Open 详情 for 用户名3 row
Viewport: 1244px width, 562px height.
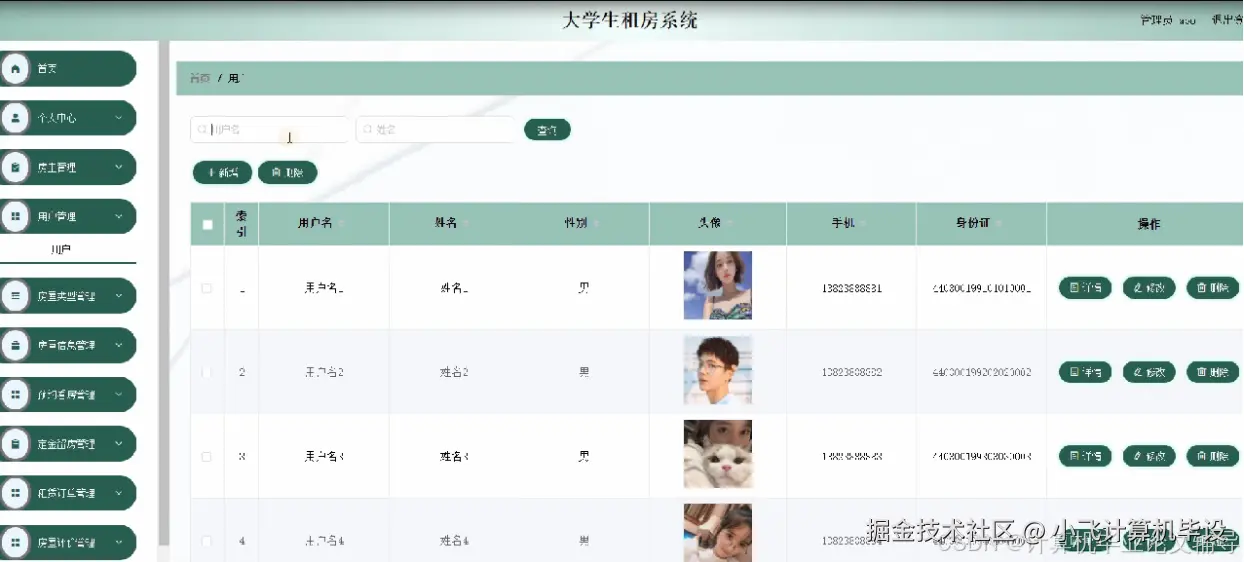pos(1085,456)
